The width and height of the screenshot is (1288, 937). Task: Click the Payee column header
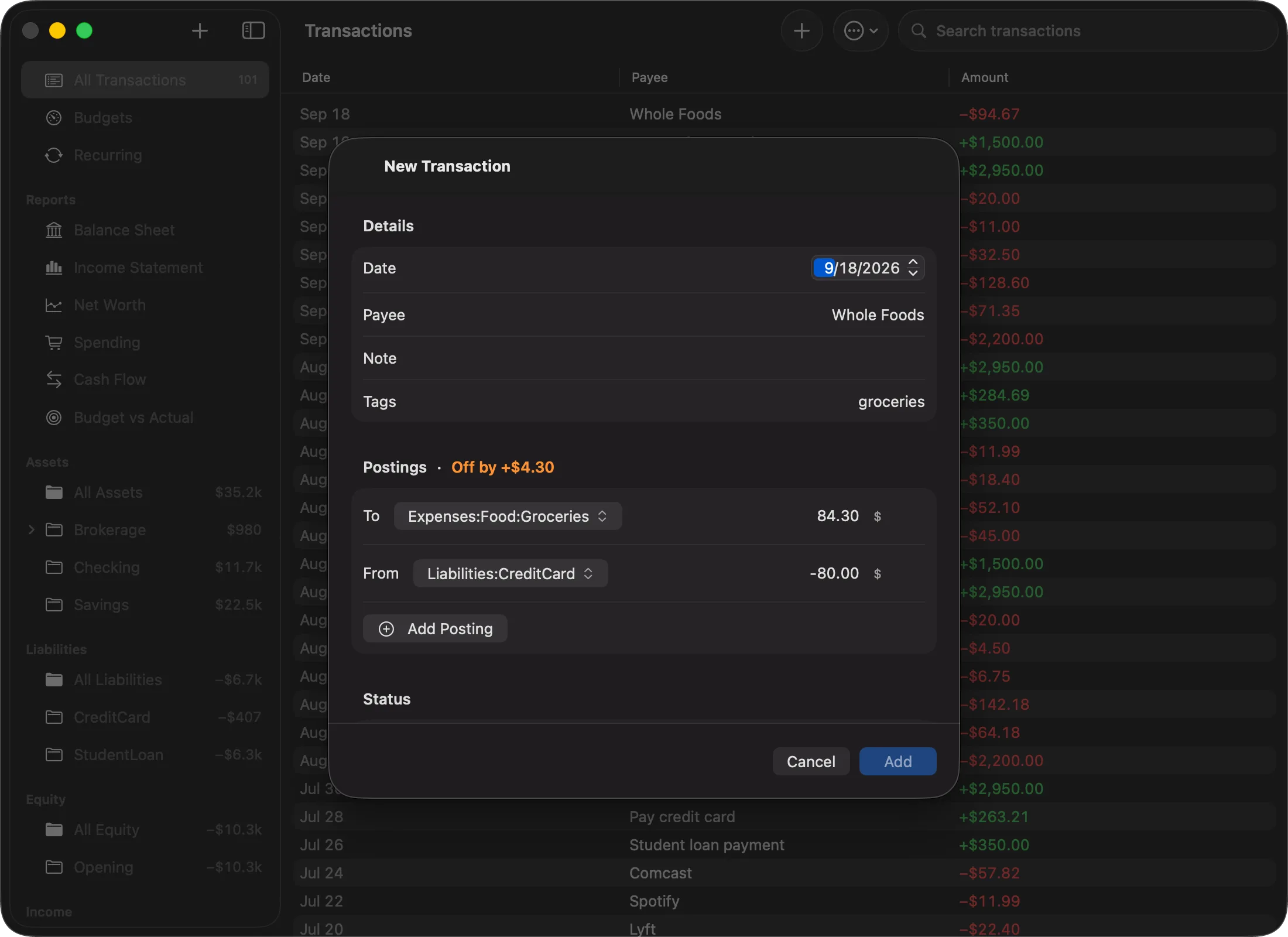649,77
